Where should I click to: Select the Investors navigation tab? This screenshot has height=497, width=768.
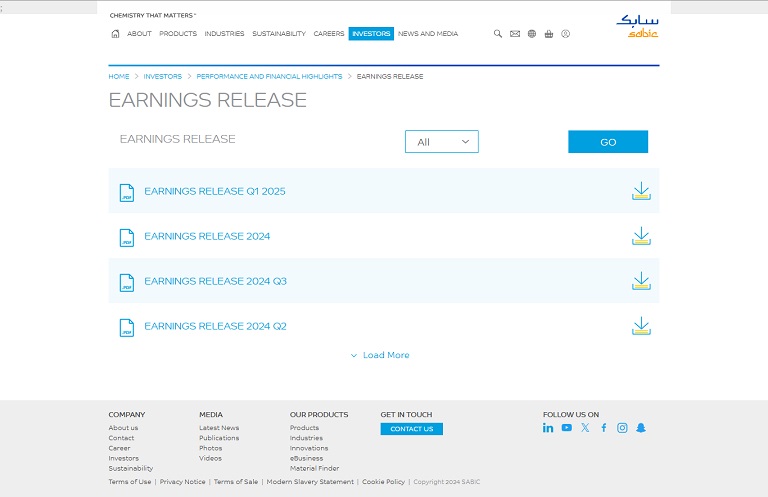click(x=371, y=34)
